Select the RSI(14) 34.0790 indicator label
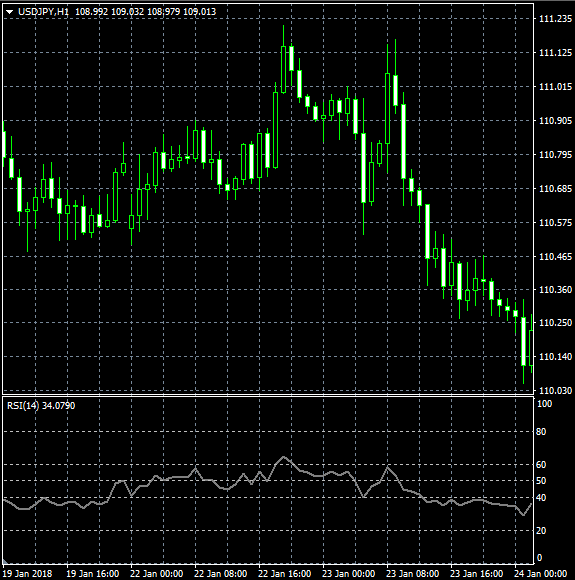 coord(41,406)
